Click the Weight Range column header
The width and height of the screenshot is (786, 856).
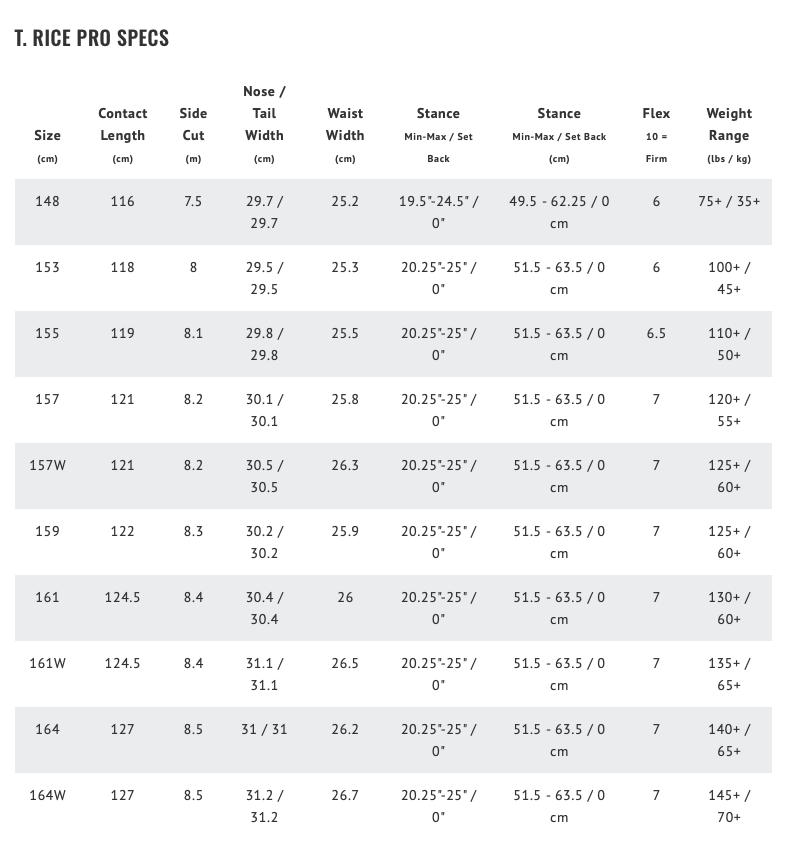(729, 125)
